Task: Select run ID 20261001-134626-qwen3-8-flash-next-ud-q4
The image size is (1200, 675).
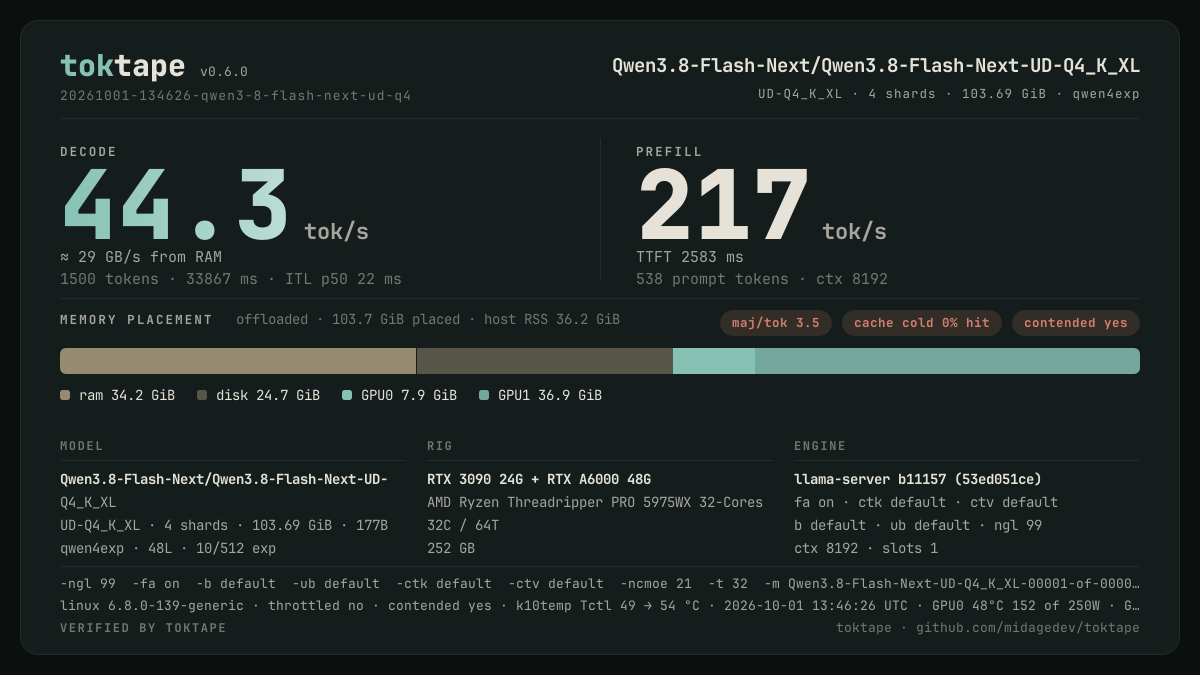Action: [x=235, y=96]
